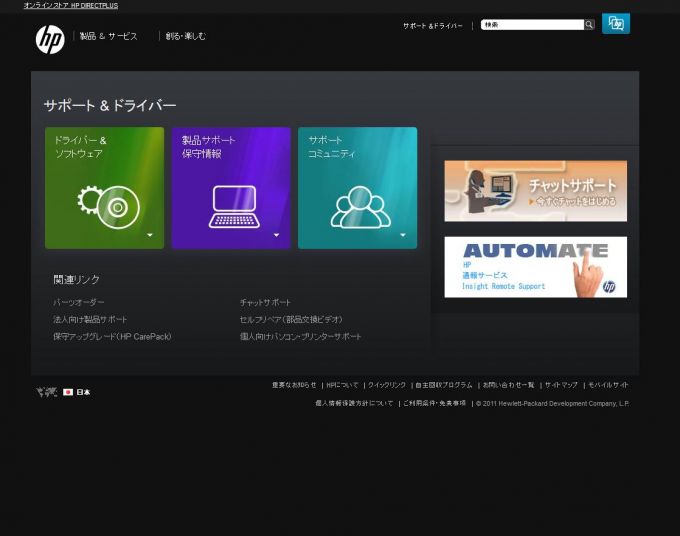This screenshot has height=536, width=680.
Task: Open チャットサポート related link
Action: (x=265, y=302)
